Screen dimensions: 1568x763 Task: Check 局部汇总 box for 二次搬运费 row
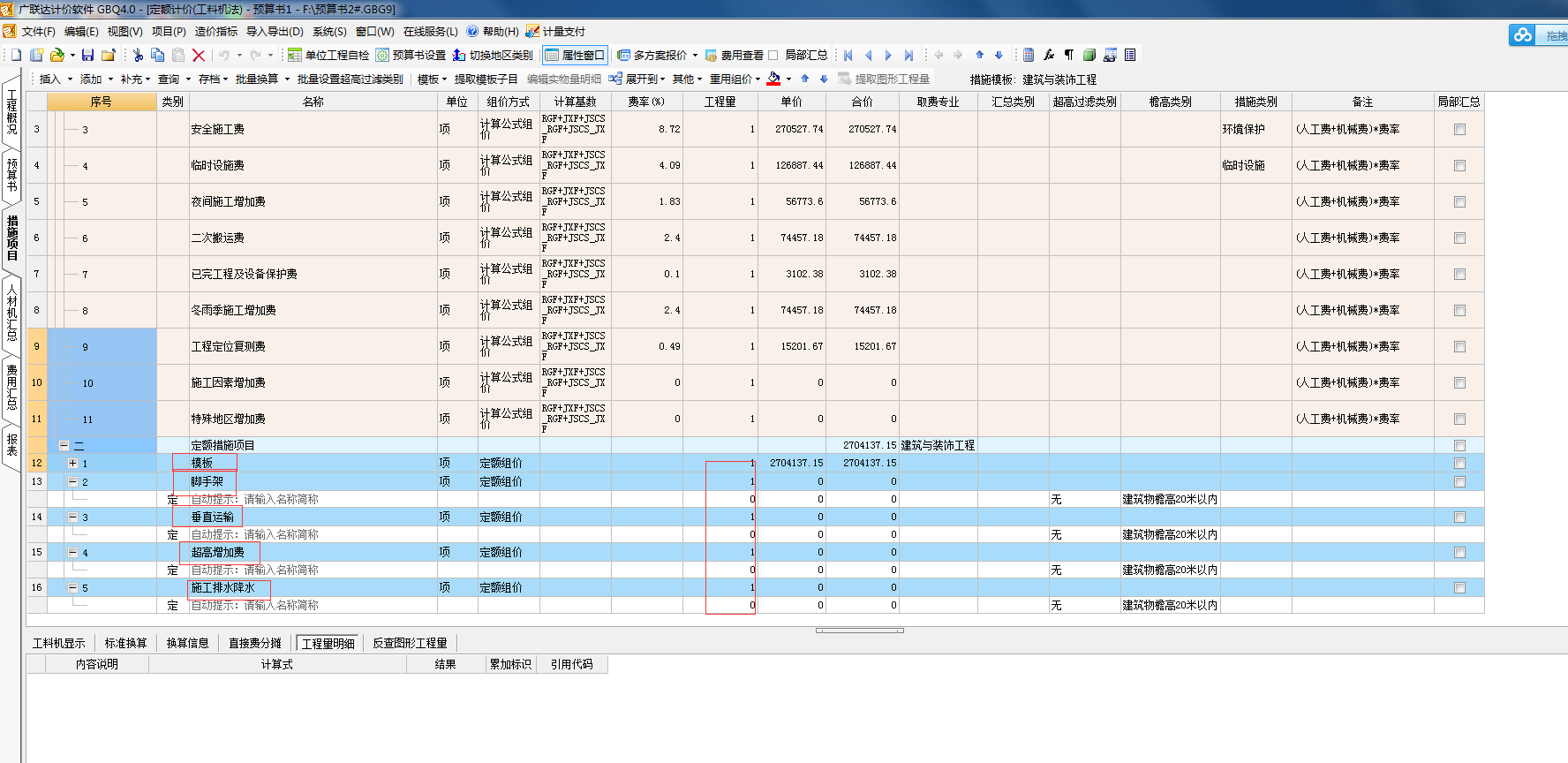click(x=1459, y=238)
